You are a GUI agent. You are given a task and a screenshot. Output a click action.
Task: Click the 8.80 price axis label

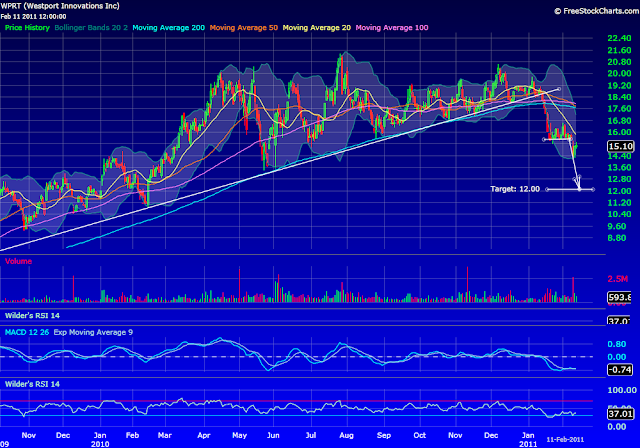(x=616, y=238)
